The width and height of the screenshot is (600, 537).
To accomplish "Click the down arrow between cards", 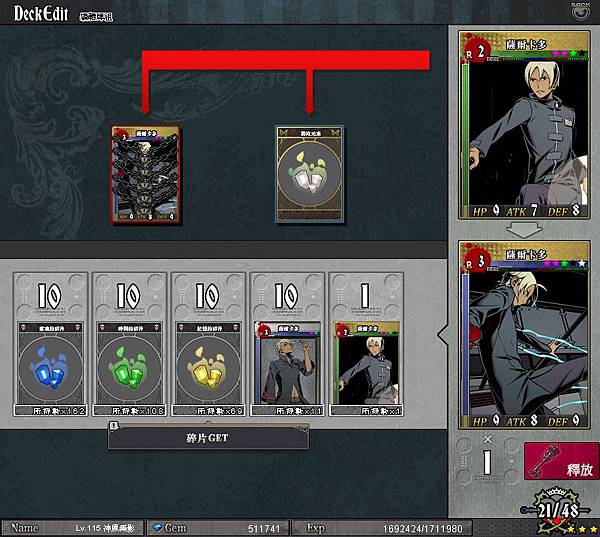I will coord(524,230).
